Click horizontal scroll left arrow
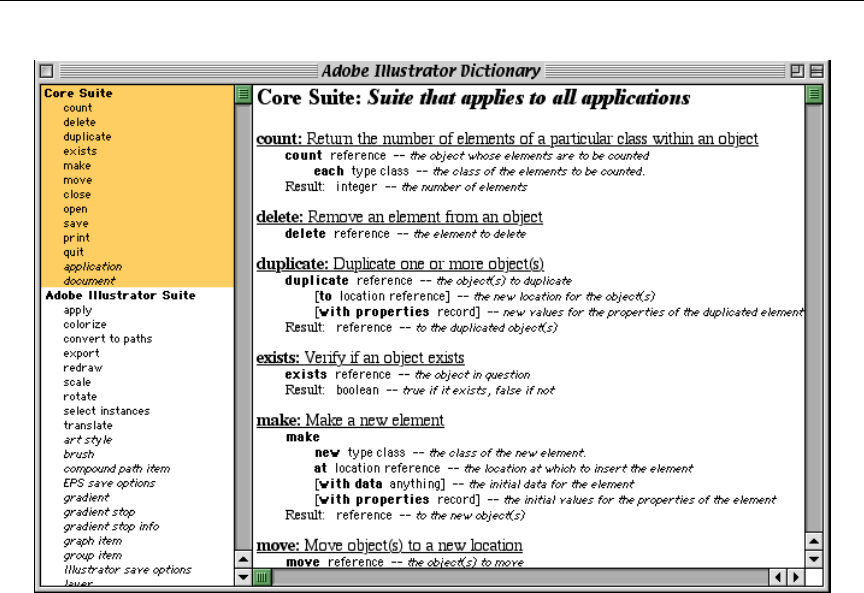 (x=777, y=577)
